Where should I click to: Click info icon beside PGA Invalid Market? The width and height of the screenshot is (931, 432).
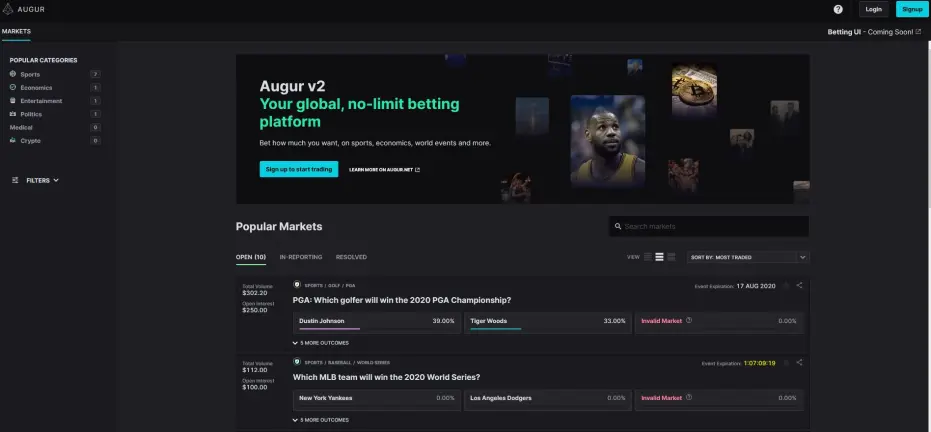point(689,320)
